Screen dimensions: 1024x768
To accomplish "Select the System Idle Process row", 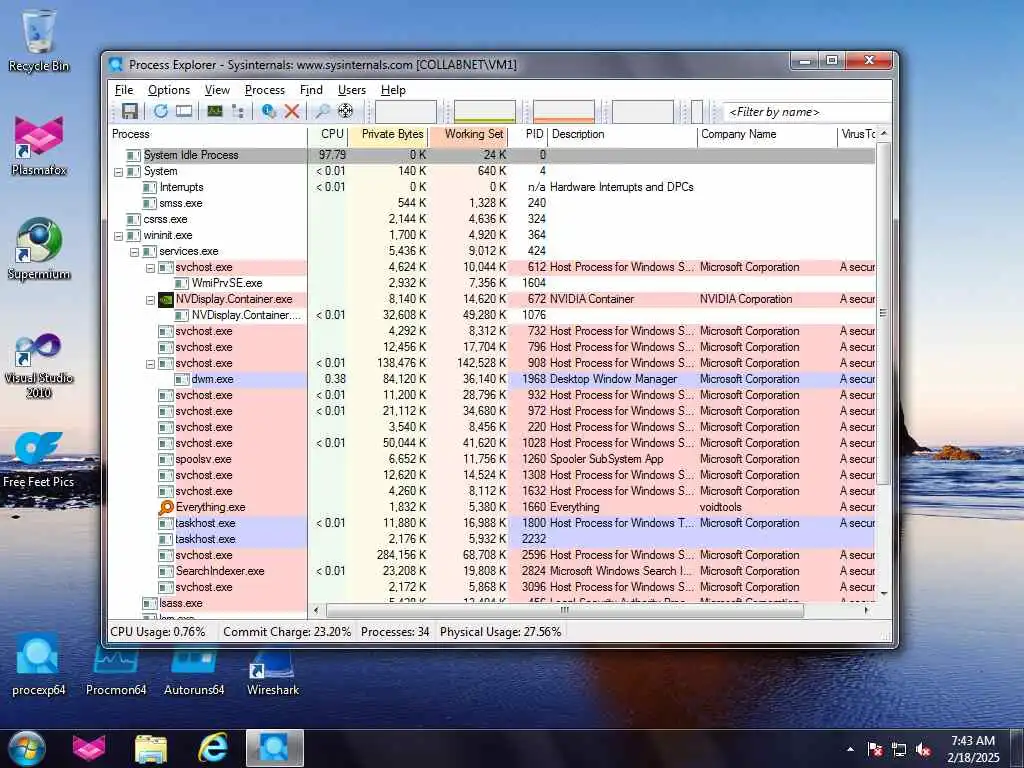I will click(x=491, y=155).
